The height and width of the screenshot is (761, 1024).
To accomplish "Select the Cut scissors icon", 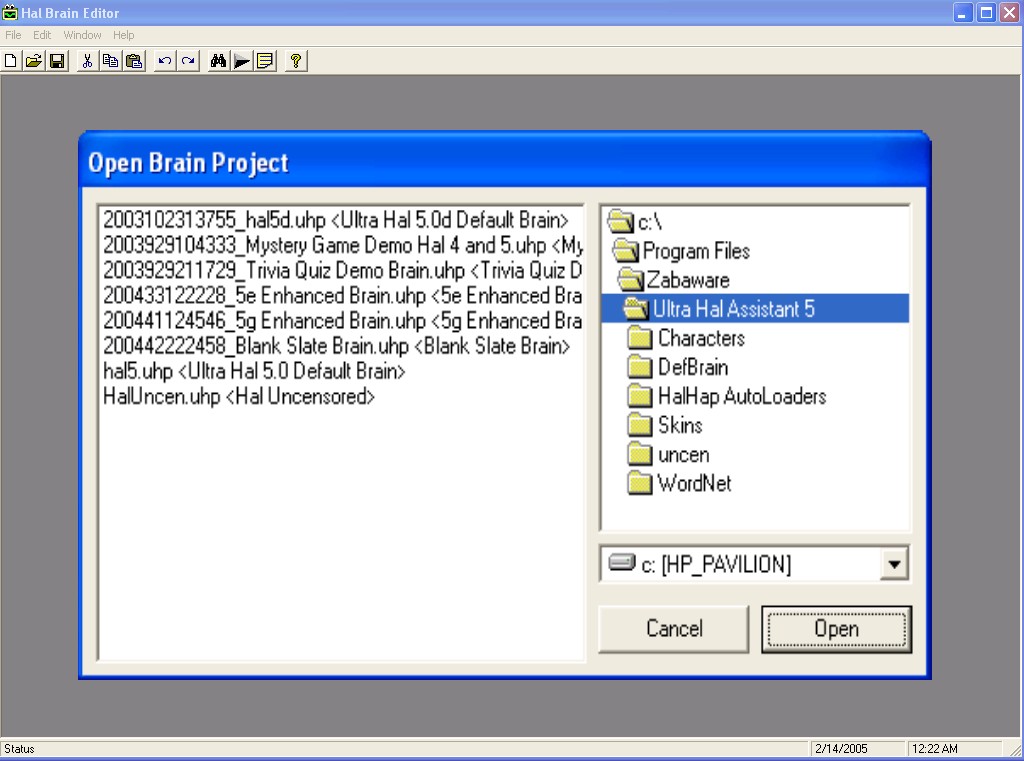I will 87,61.
